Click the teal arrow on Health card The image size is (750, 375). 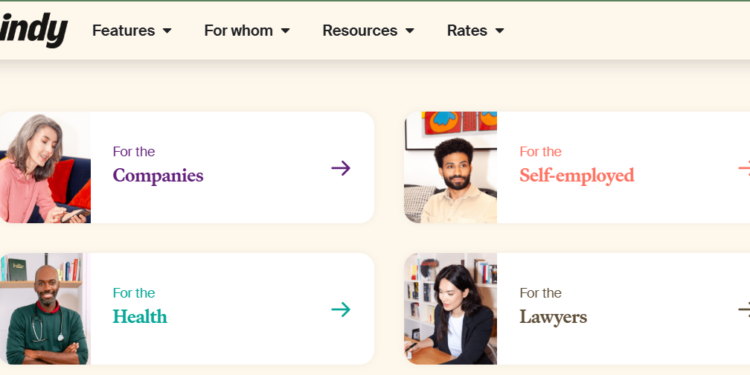[x=341, y=309]
